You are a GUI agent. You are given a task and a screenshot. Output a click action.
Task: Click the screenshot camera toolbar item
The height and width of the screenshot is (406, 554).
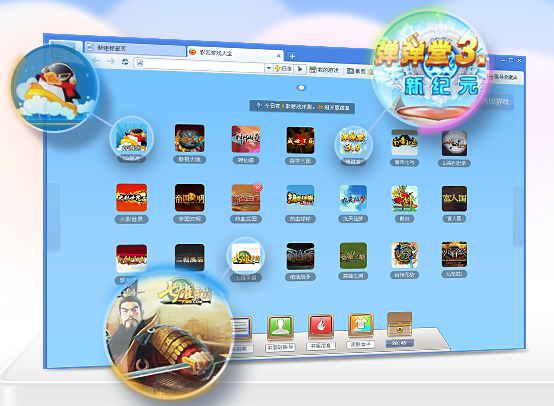(x=356, y=71)
